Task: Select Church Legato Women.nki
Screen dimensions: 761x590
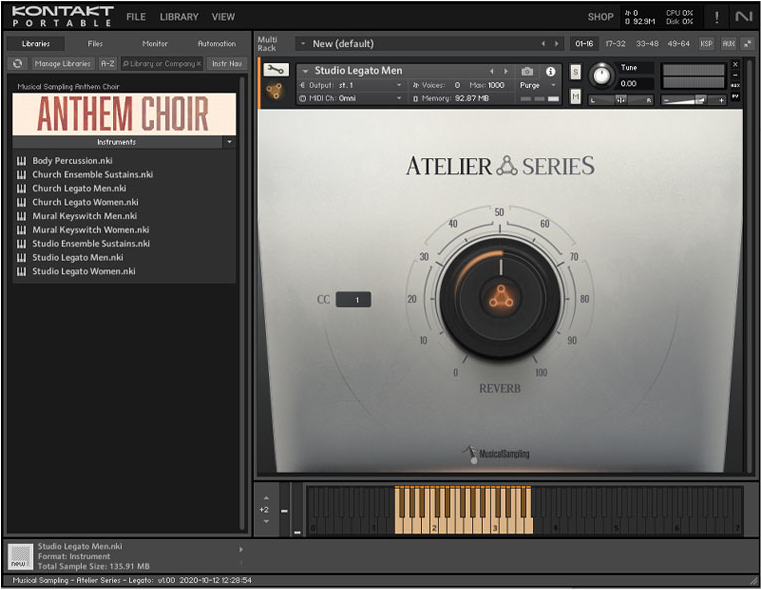Action: [x=85, y=202]
